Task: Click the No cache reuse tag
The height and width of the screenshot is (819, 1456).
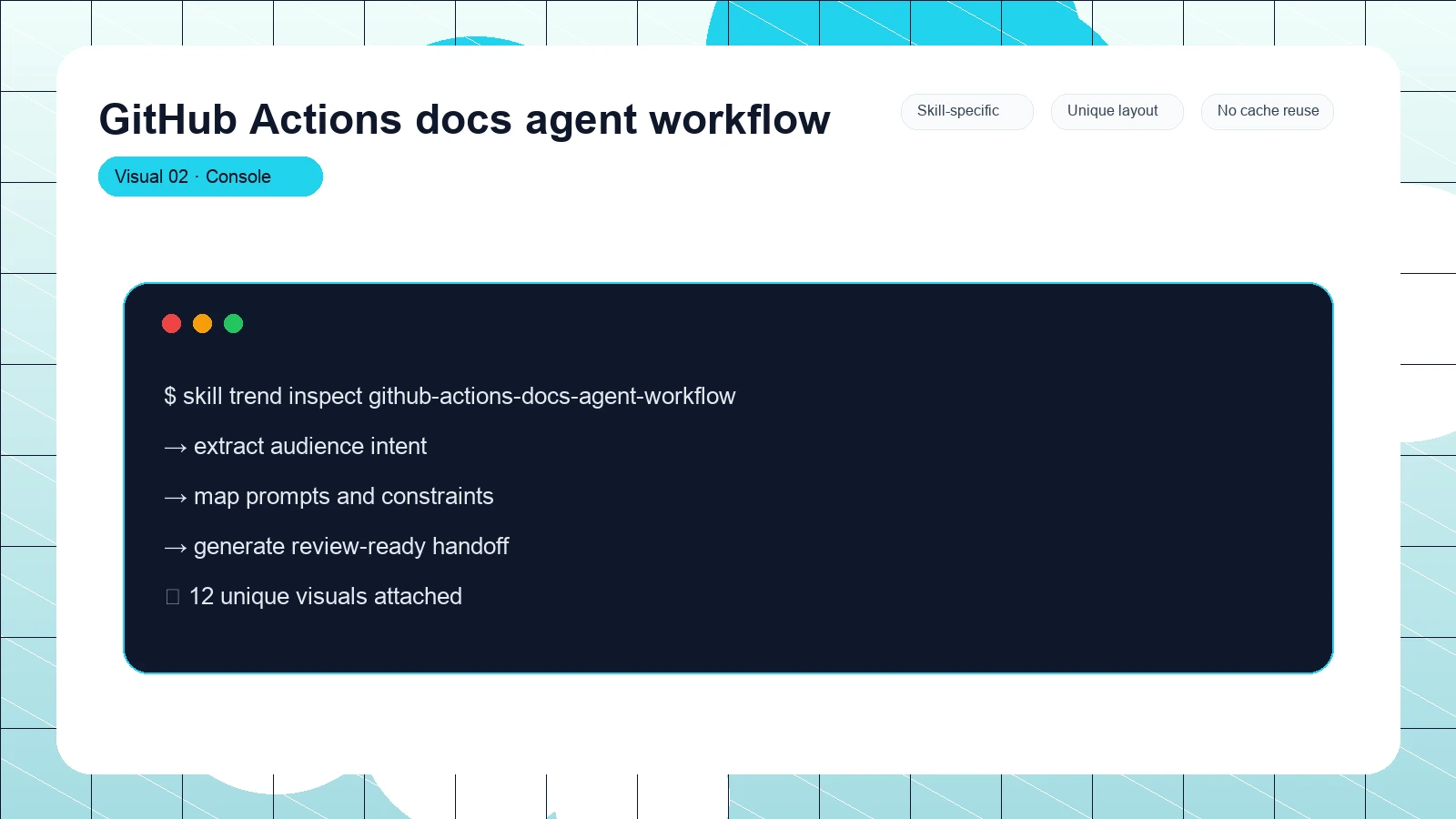Action: [1267, 111]
